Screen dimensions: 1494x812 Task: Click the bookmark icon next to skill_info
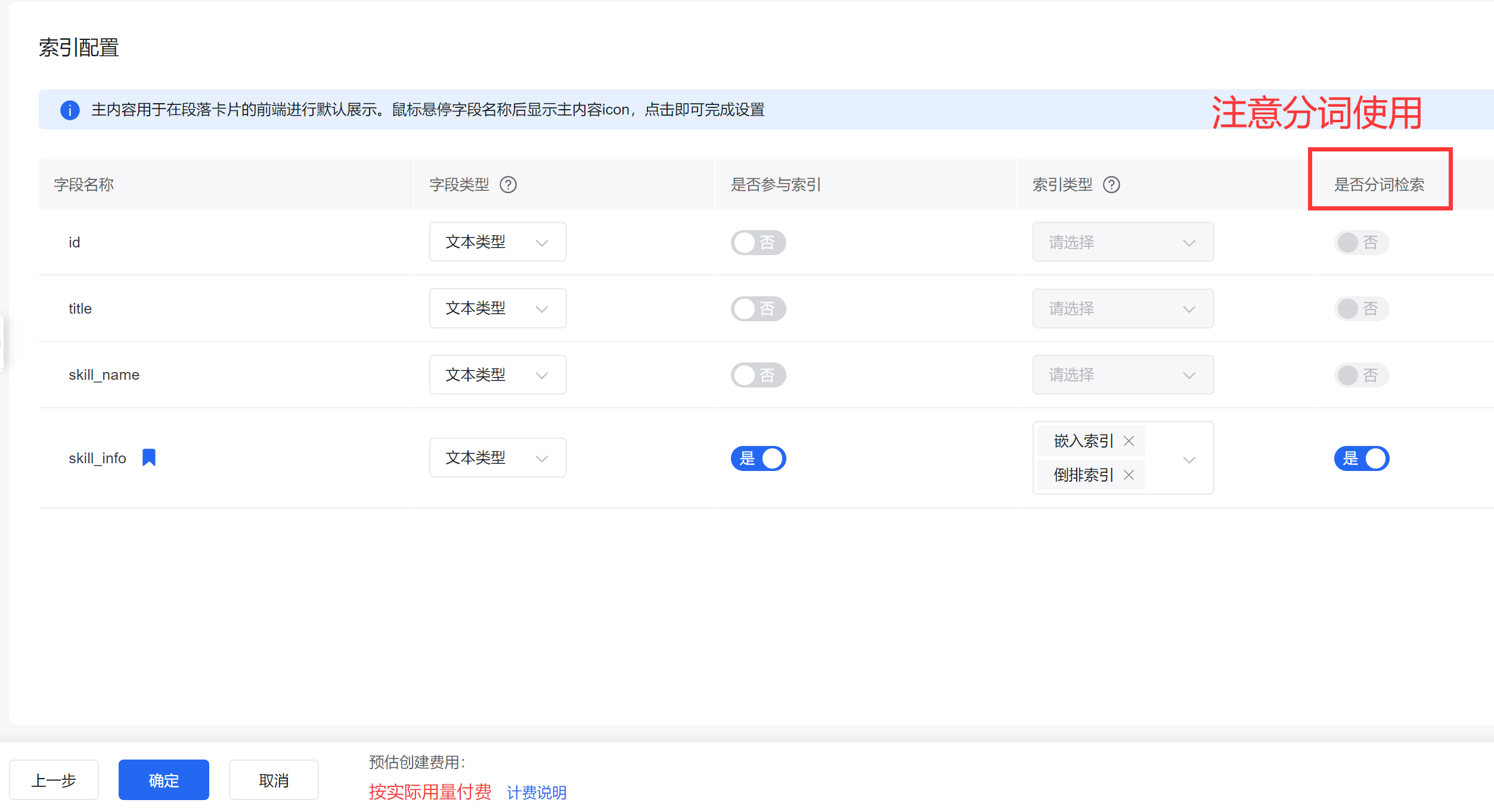149,458
